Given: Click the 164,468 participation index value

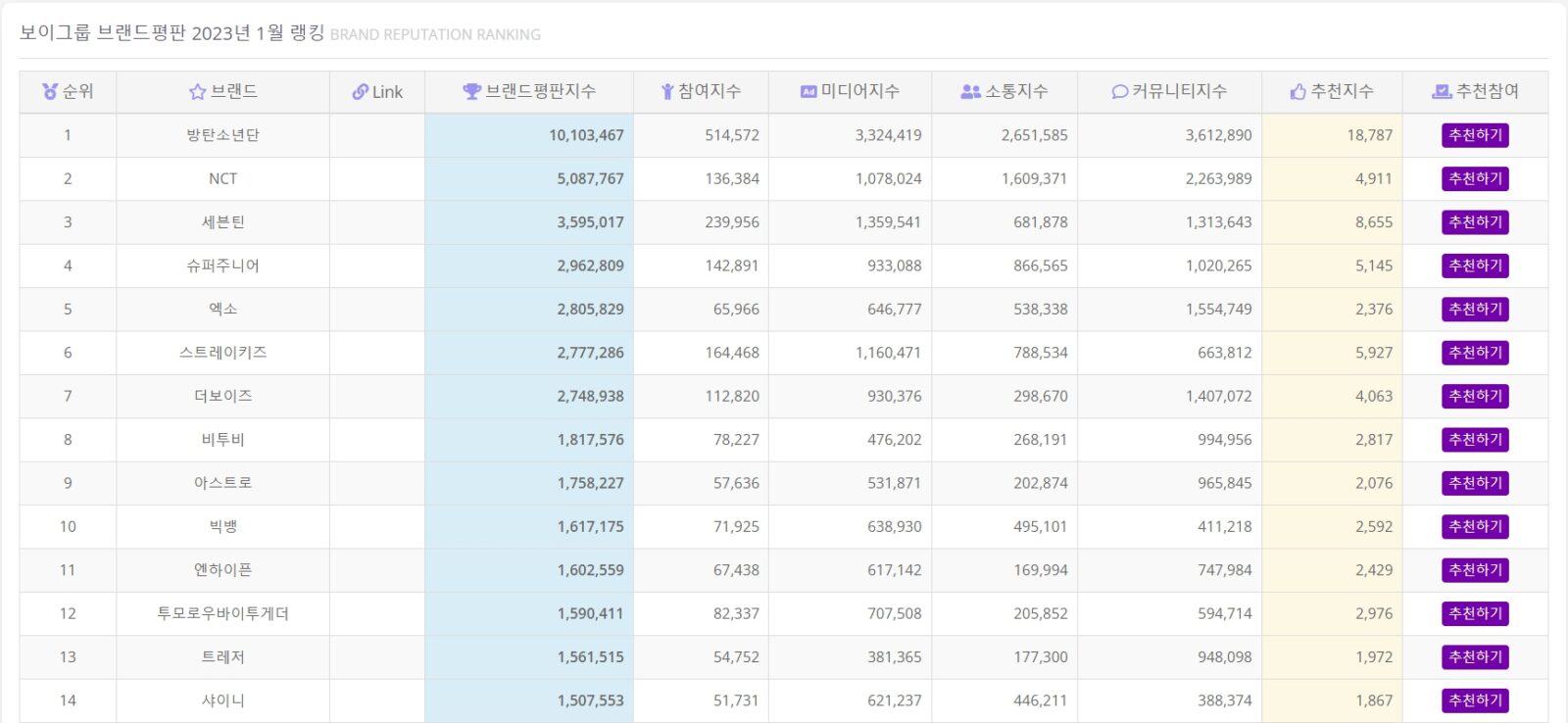Looking at the screenshot, I should pyautogui.click(x=732, y=353).
